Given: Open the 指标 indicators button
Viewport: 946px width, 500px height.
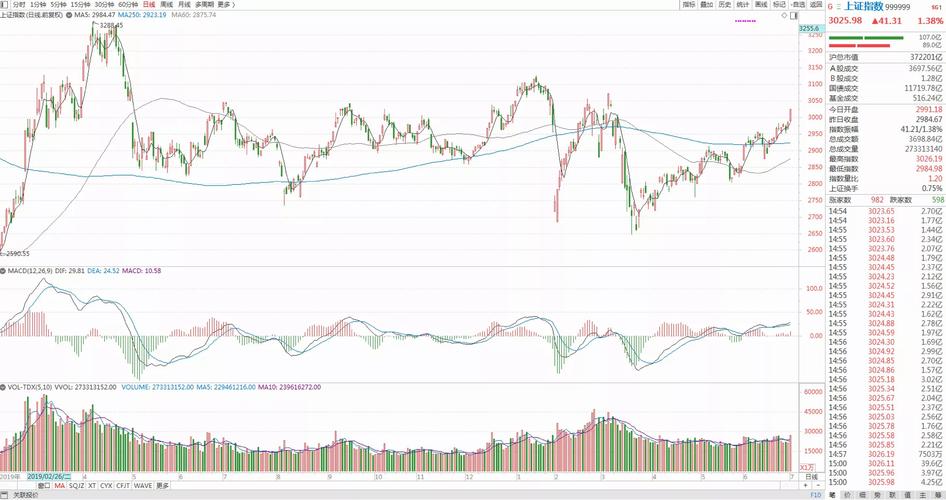Looking at the screenshot, I should 688,5.
